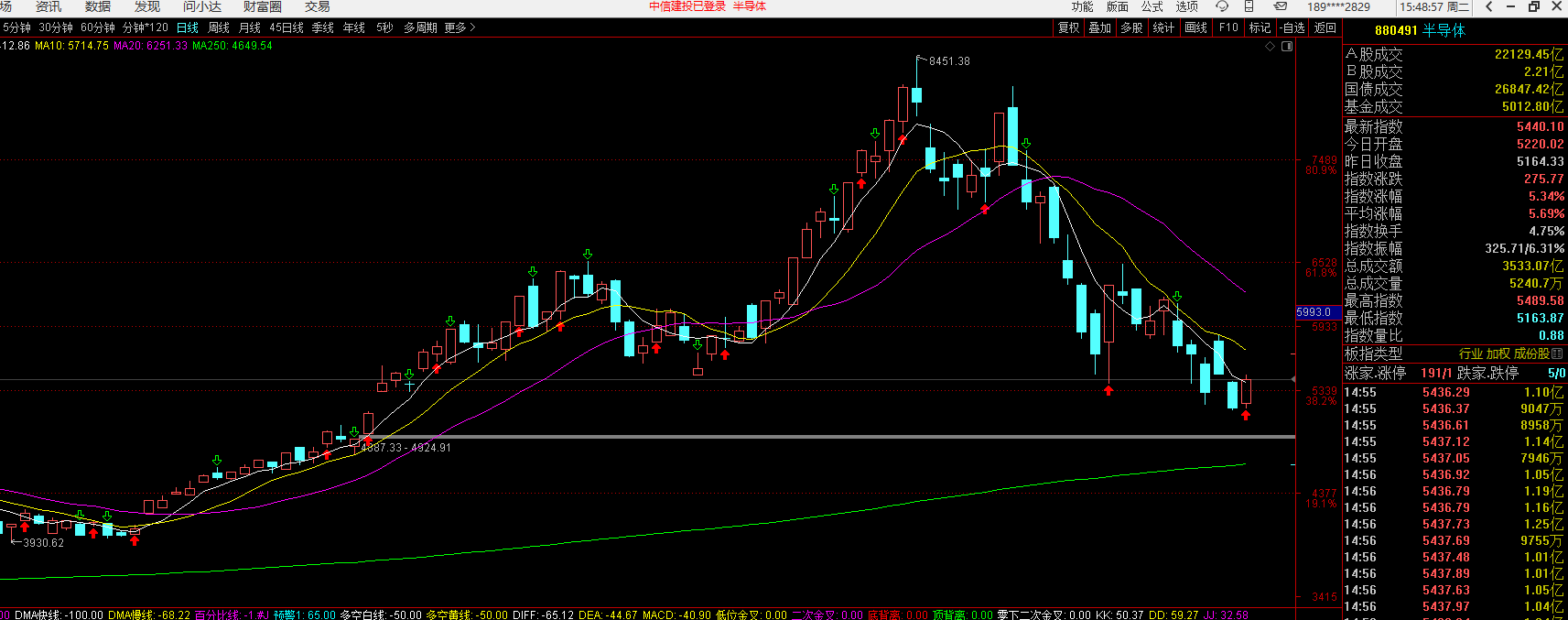Switch to the 30分钟 period
The height and width of the screenshot is (620, 1568).
pyautogui.click(x=56, y=27)
